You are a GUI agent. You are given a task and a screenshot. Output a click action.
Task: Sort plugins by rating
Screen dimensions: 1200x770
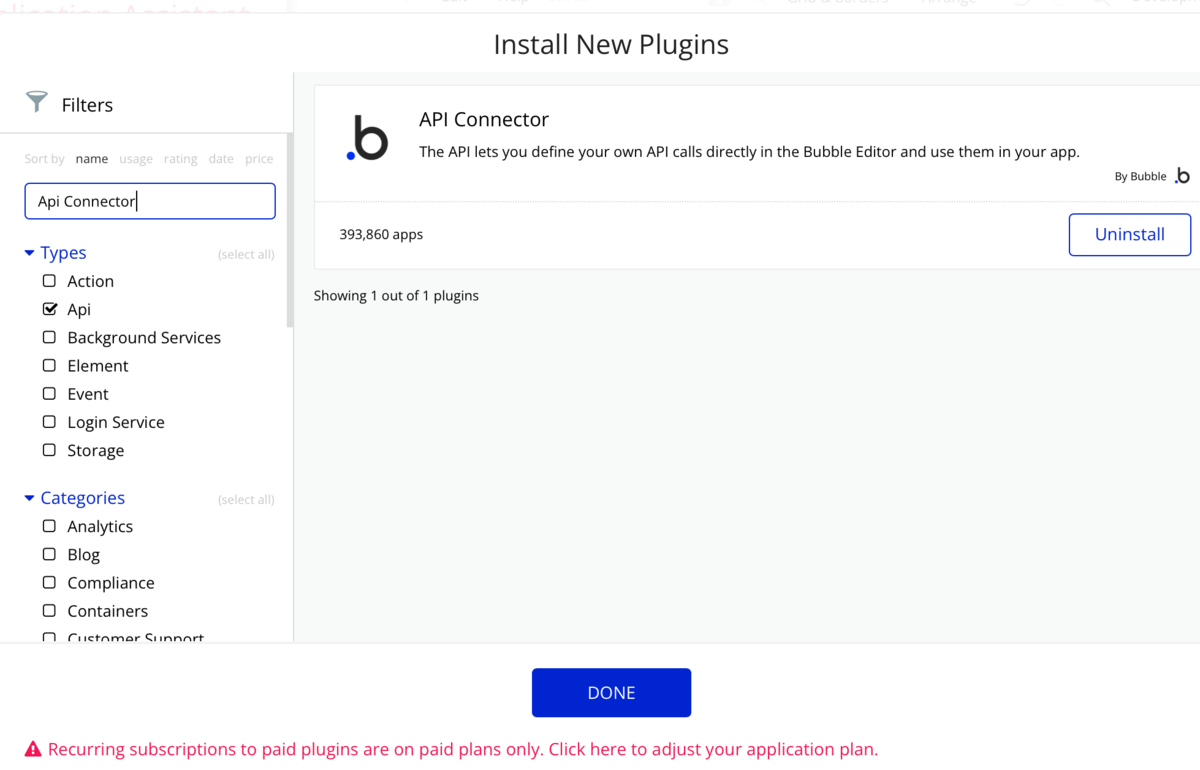(x=181, y=159)
